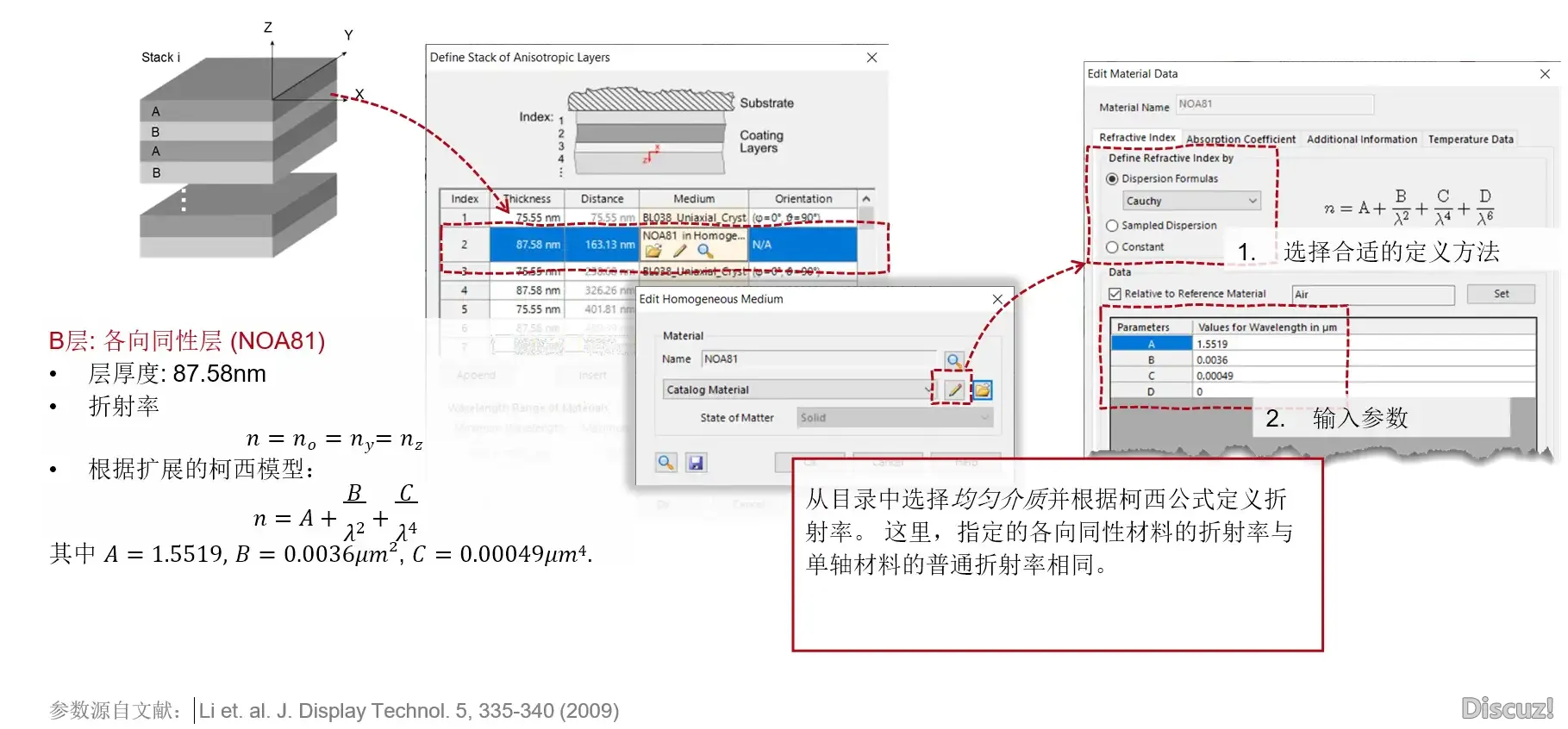Click row index 2 in layer table

[x=465, y=245]
